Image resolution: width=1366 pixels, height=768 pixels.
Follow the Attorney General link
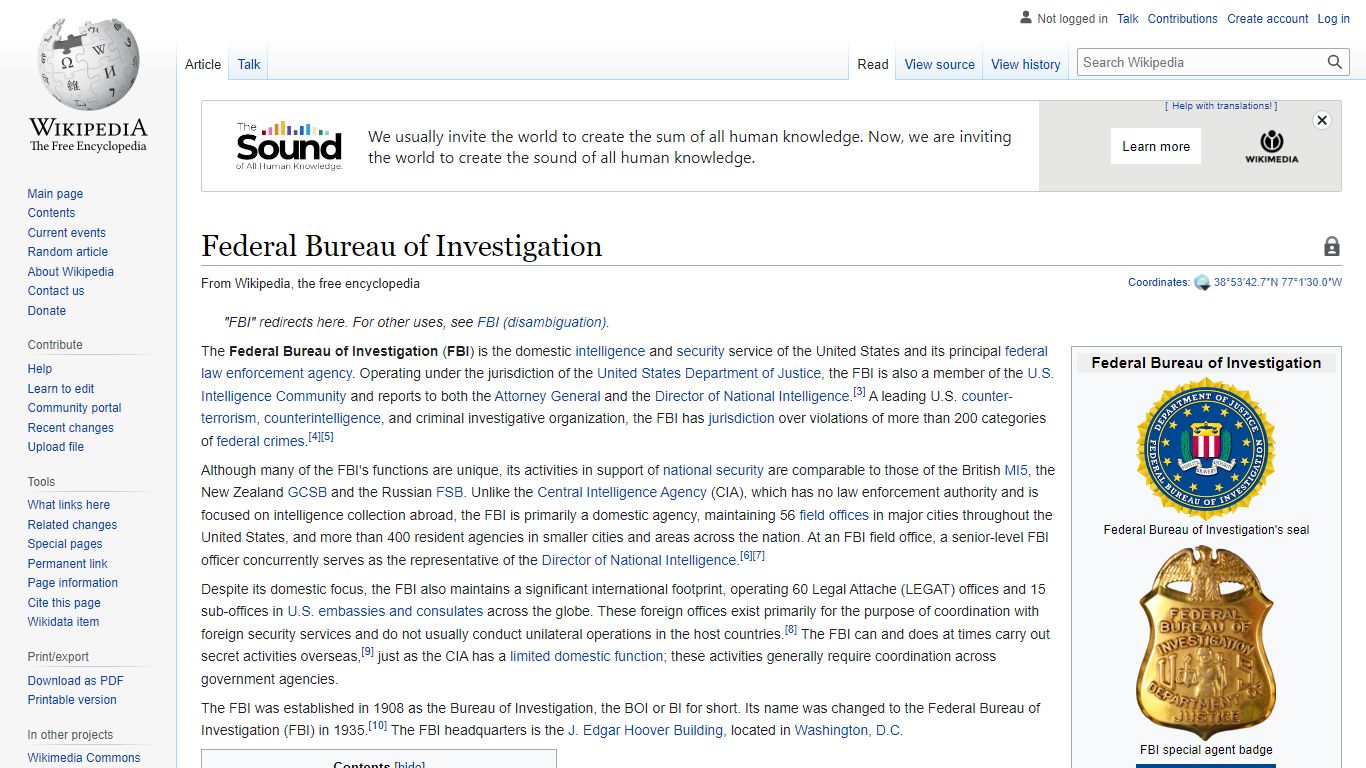click(547, 396)
